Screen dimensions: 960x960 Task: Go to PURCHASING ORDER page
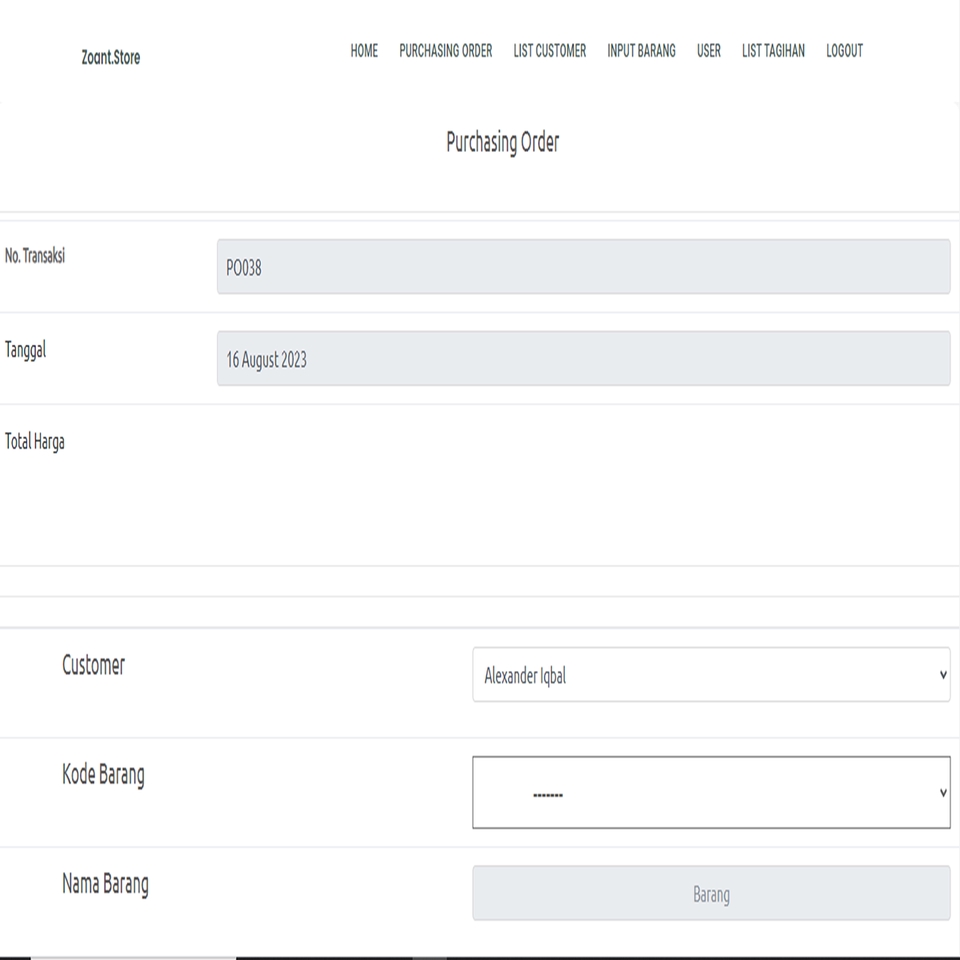click(446, 51)
